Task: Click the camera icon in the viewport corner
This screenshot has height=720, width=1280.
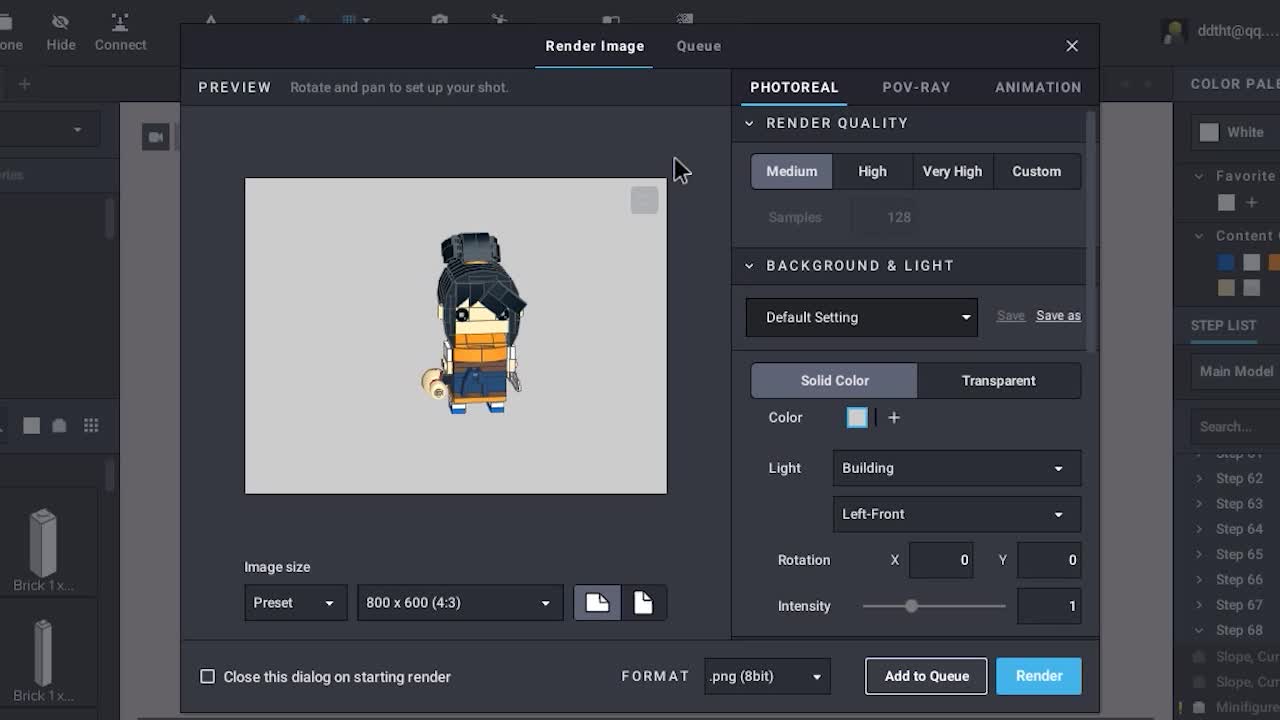Action: click(155, 137)
